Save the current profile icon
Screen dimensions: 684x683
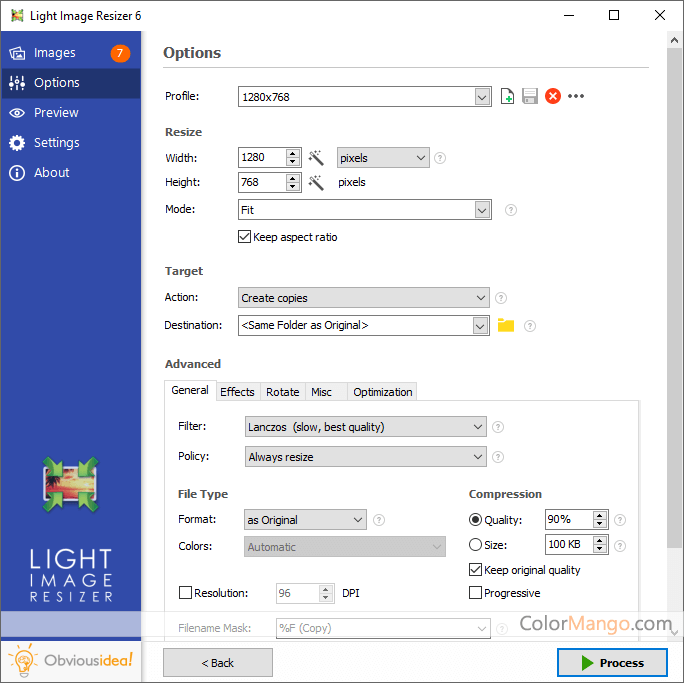[530, 96]
